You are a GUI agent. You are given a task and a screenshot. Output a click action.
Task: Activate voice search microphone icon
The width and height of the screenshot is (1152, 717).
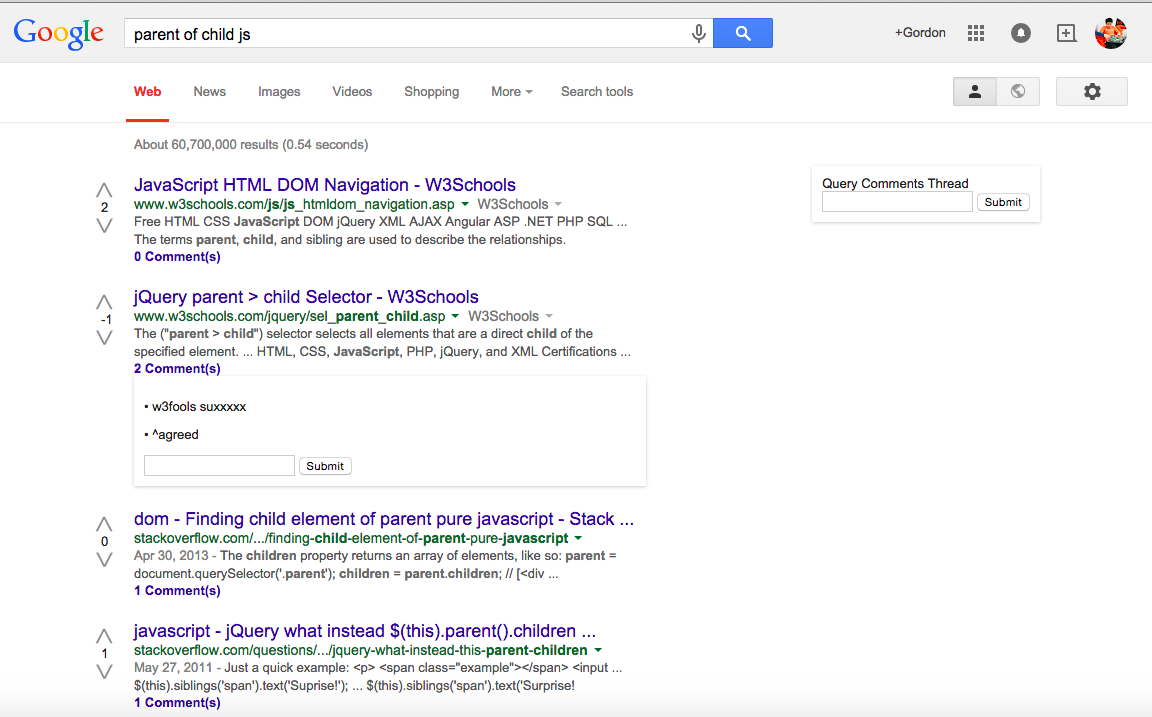[699, 33]
